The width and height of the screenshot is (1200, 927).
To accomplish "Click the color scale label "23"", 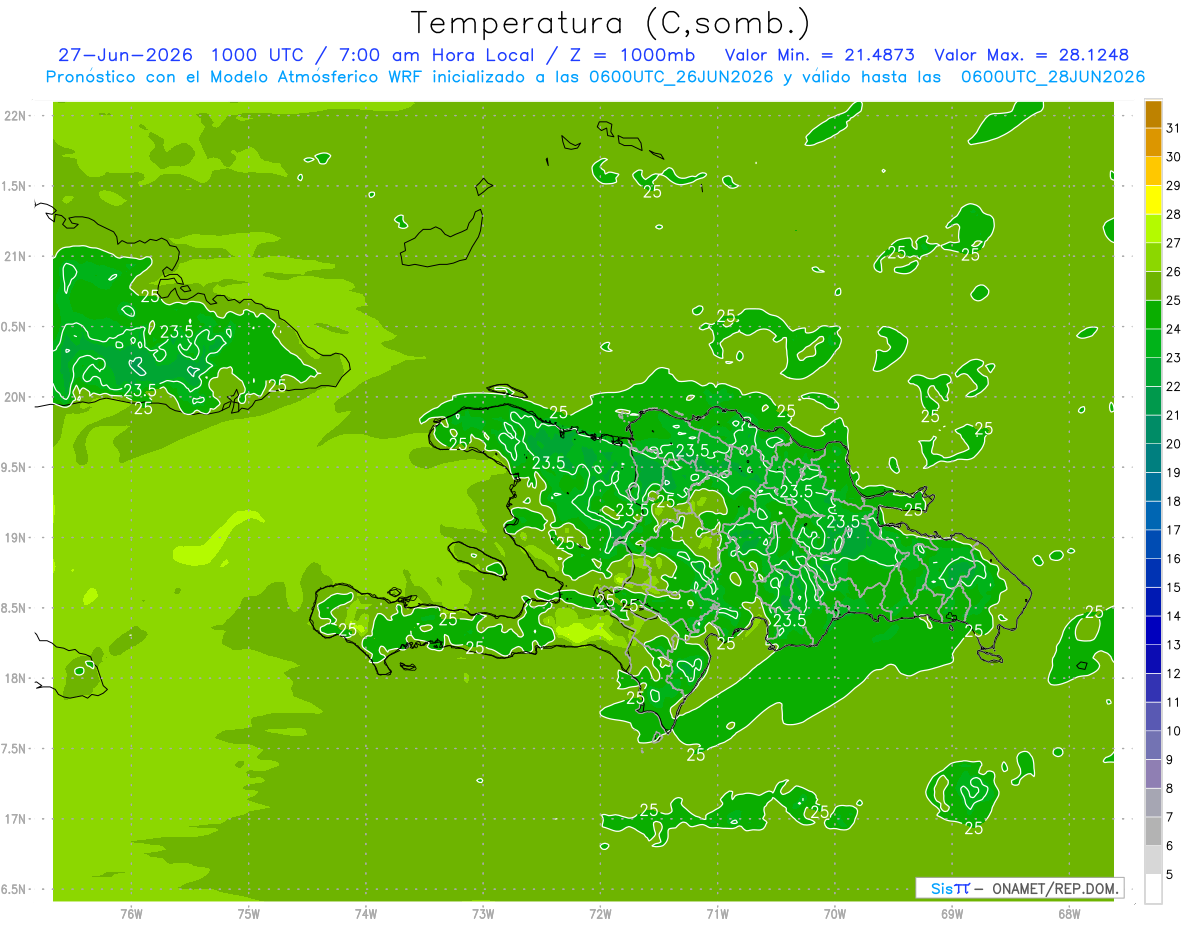I will click(1174, 358).
